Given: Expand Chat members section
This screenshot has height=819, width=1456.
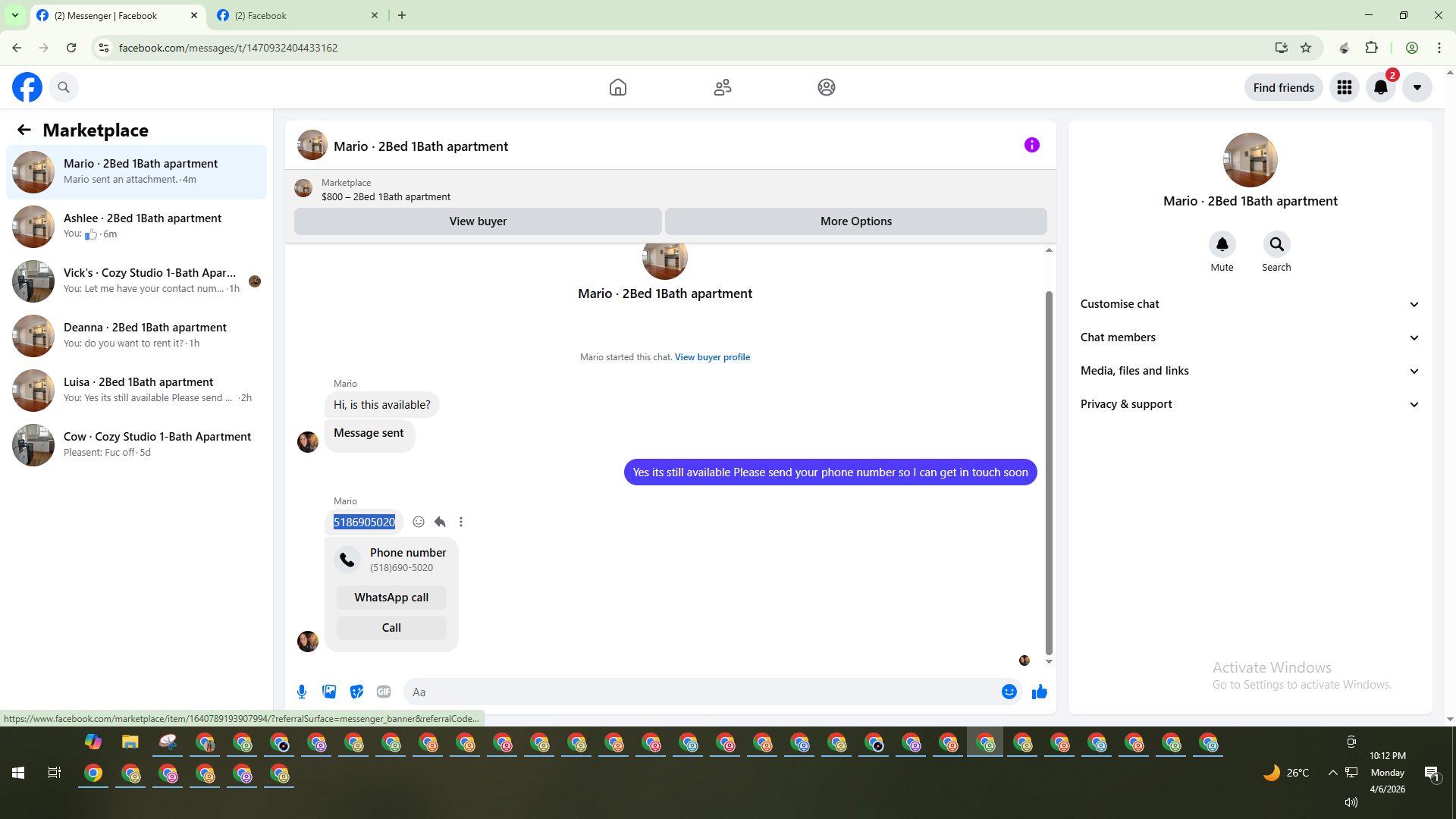Looking at the screenshot, I should coord(1250,337).
